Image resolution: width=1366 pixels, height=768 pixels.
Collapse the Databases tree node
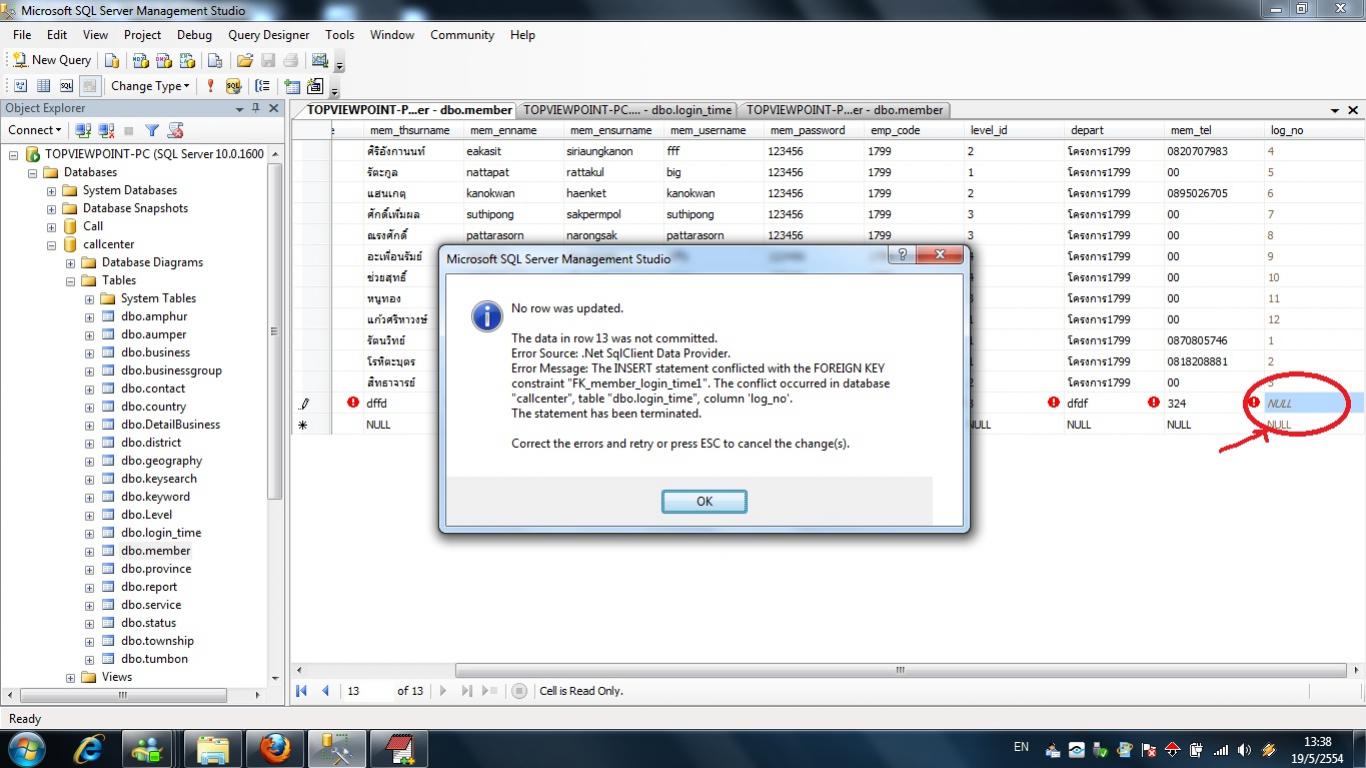click(x=33, y=172)
